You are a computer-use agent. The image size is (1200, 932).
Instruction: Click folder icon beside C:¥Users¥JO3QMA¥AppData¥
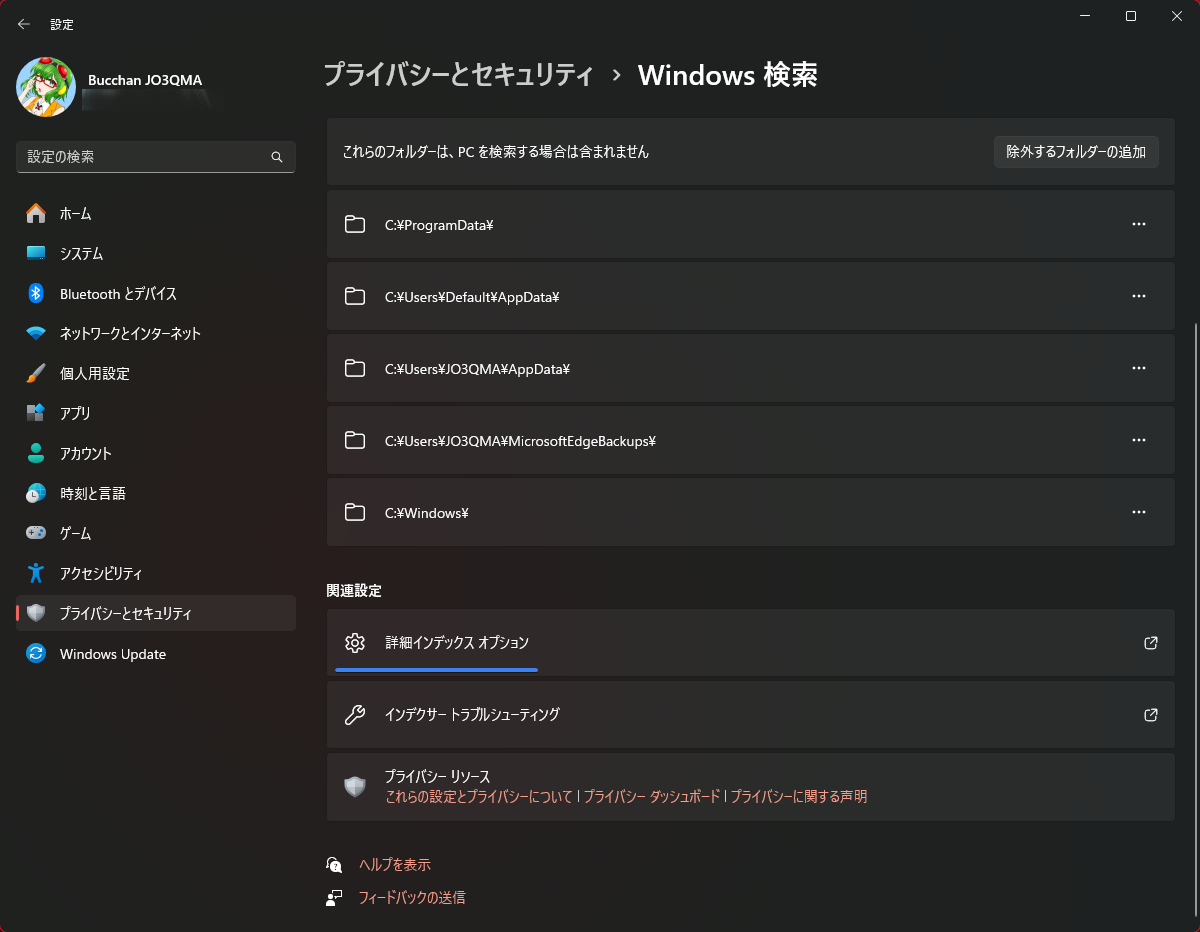355,368
